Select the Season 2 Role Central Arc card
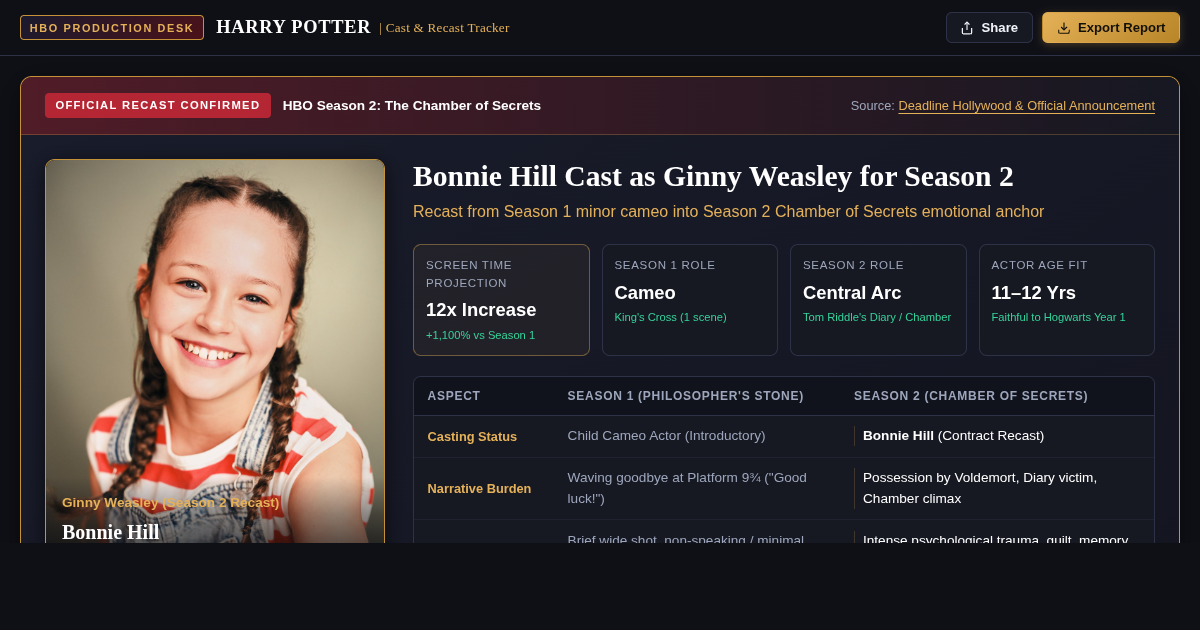Viewport: 1200px width, 630px height. [878, 300]
